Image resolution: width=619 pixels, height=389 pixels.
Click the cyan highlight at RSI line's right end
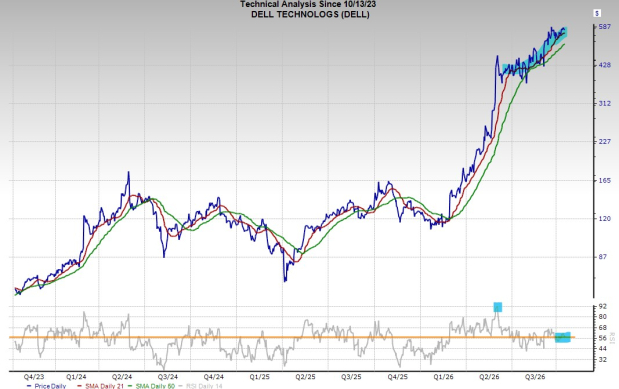tap(563, 337)
